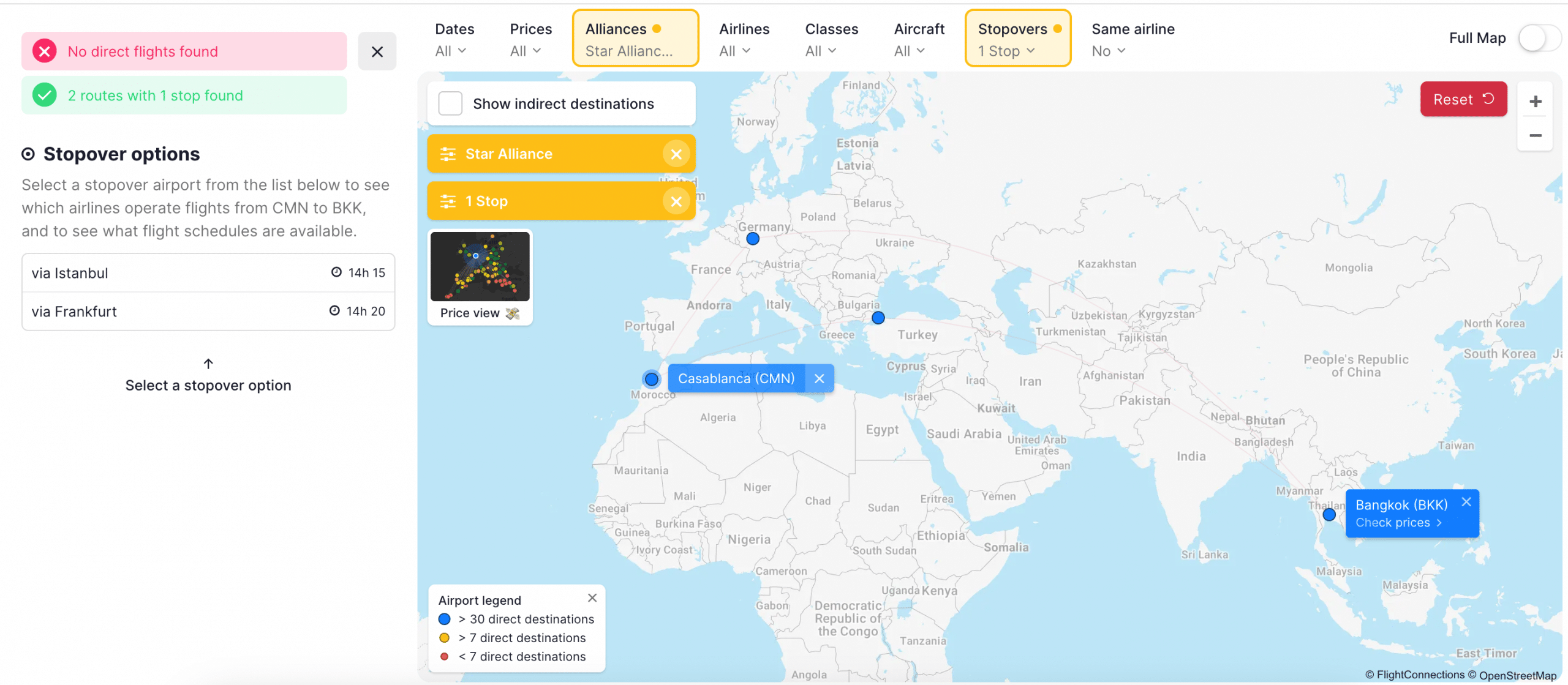Click the Istanbul airport dot on the map
1568x685 pixels.
click(x=878, y=318)
